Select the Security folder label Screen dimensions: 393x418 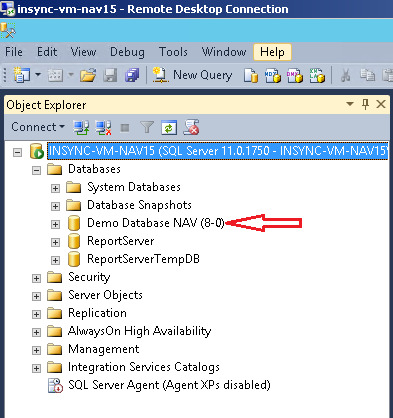pyautogui.click(x=89, y=277)
